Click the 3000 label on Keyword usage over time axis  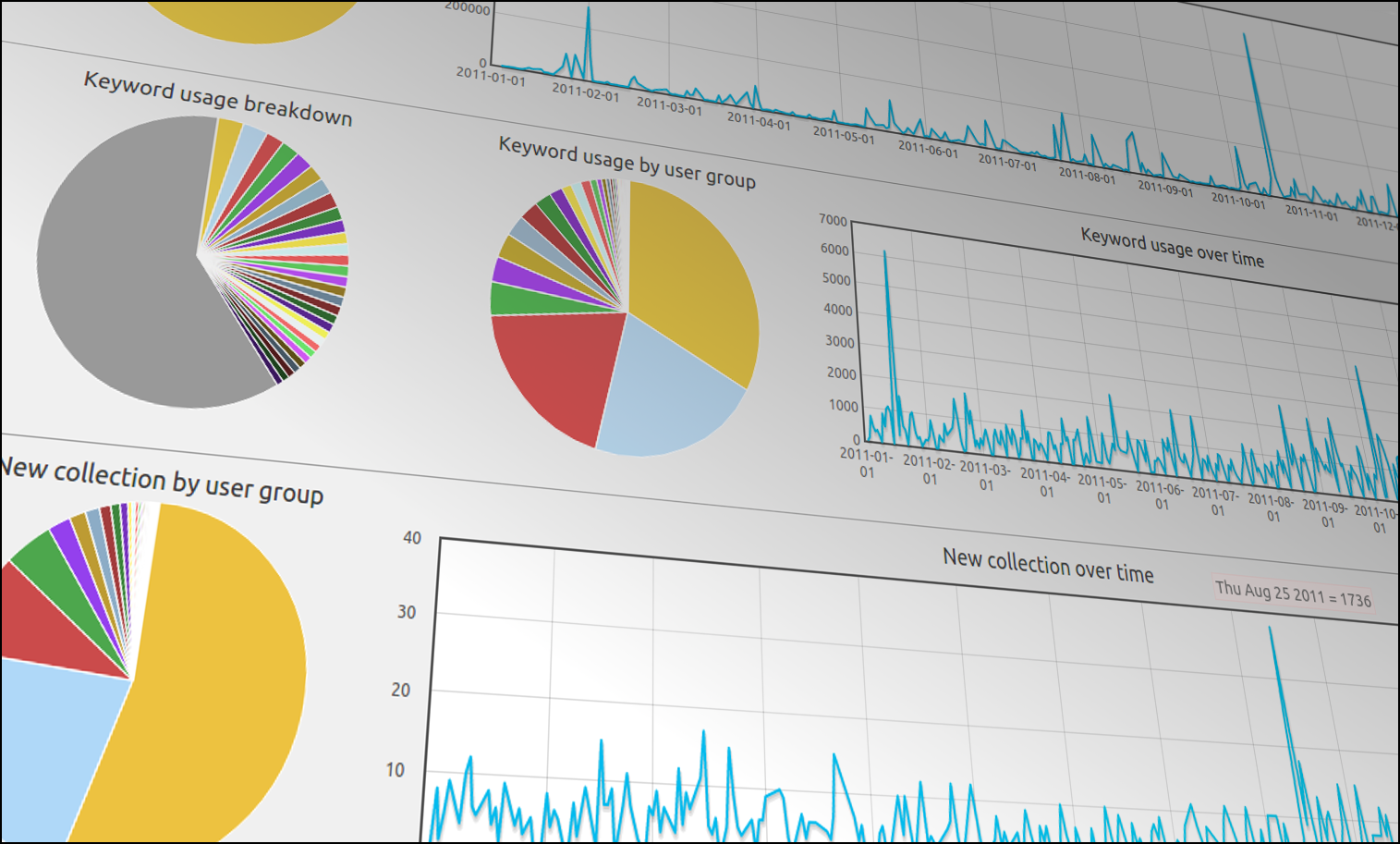(x=840, y=342)
